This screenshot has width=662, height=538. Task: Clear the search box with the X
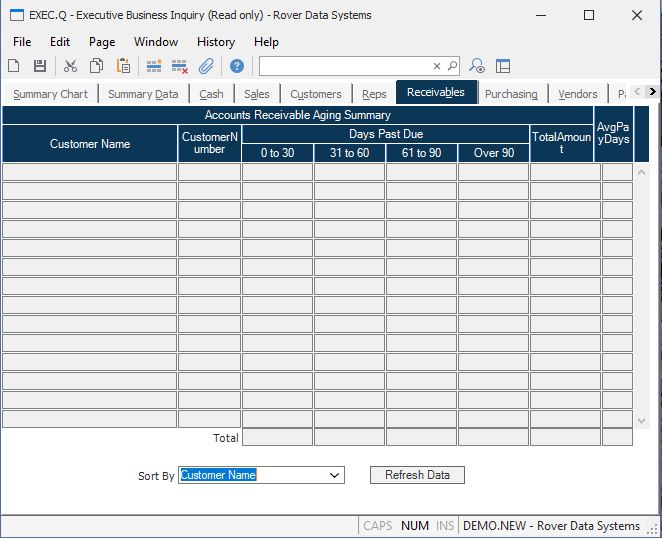(437, 66)
